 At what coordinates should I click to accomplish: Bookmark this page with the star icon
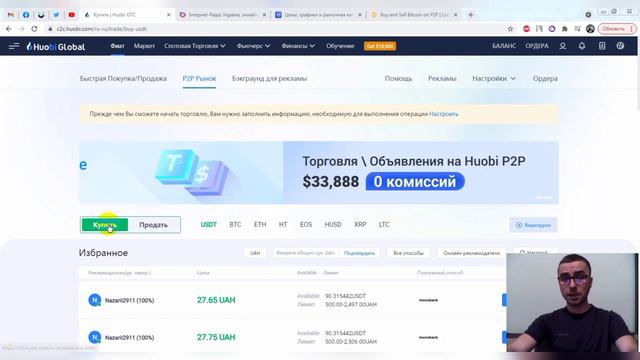coord(510,29)
